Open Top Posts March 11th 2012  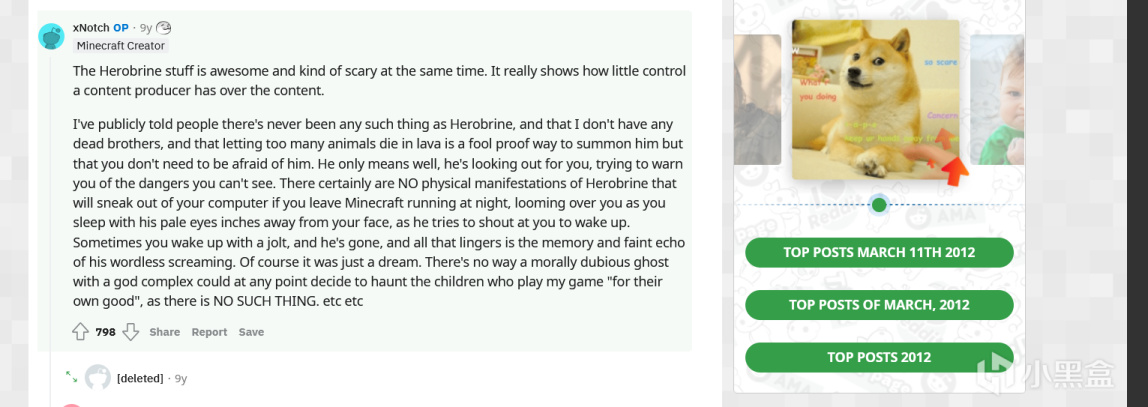pyautogui.click(x=879, y=253)
